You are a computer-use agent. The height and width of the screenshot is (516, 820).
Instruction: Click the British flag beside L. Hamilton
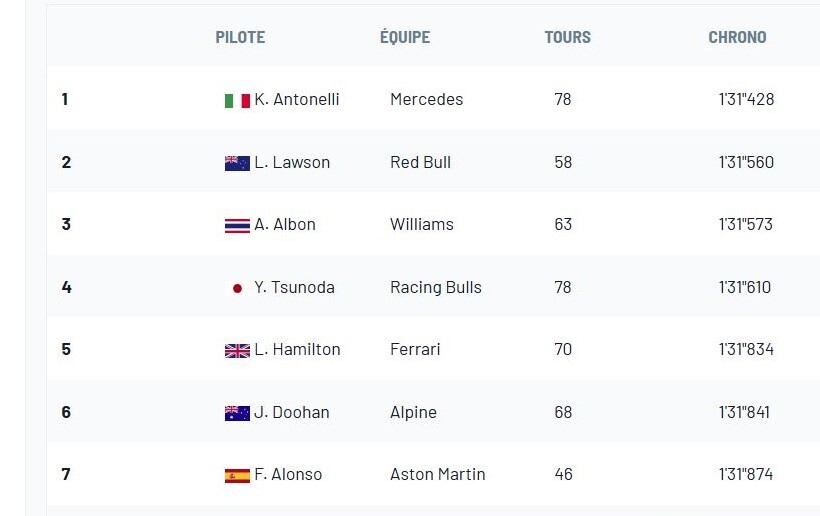(237, 350)
